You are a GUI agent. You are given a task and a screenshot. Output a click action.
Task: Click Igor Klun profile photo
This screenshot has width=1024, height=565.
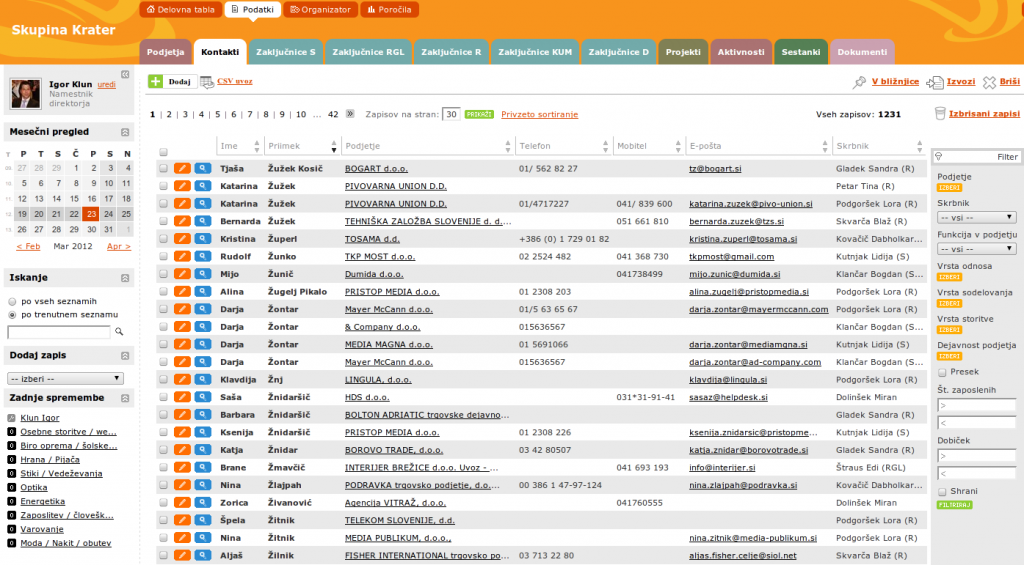point(25,93)
